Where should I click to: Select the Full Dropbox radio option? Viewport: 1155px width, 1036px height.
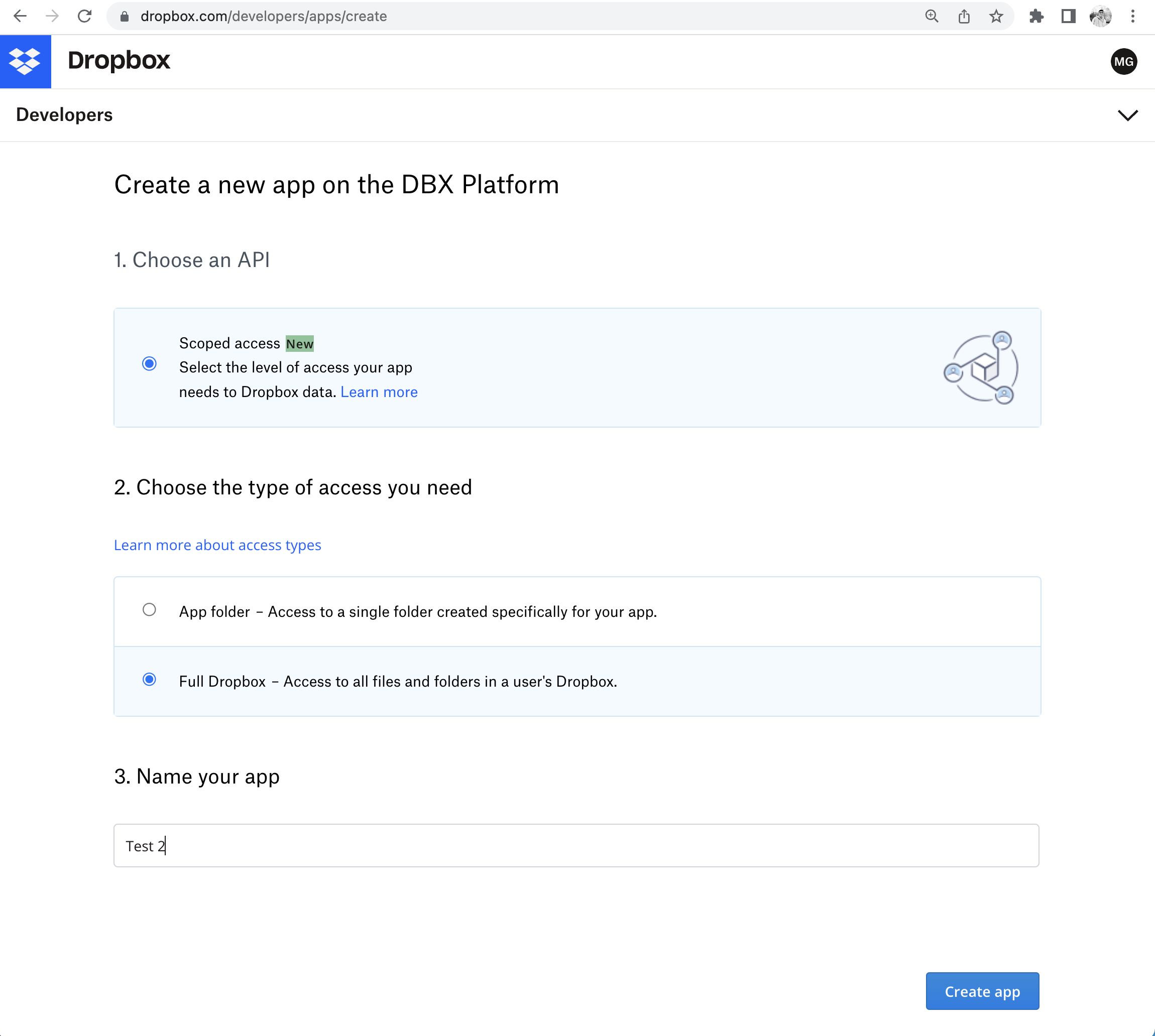click(x=149, y=679)
